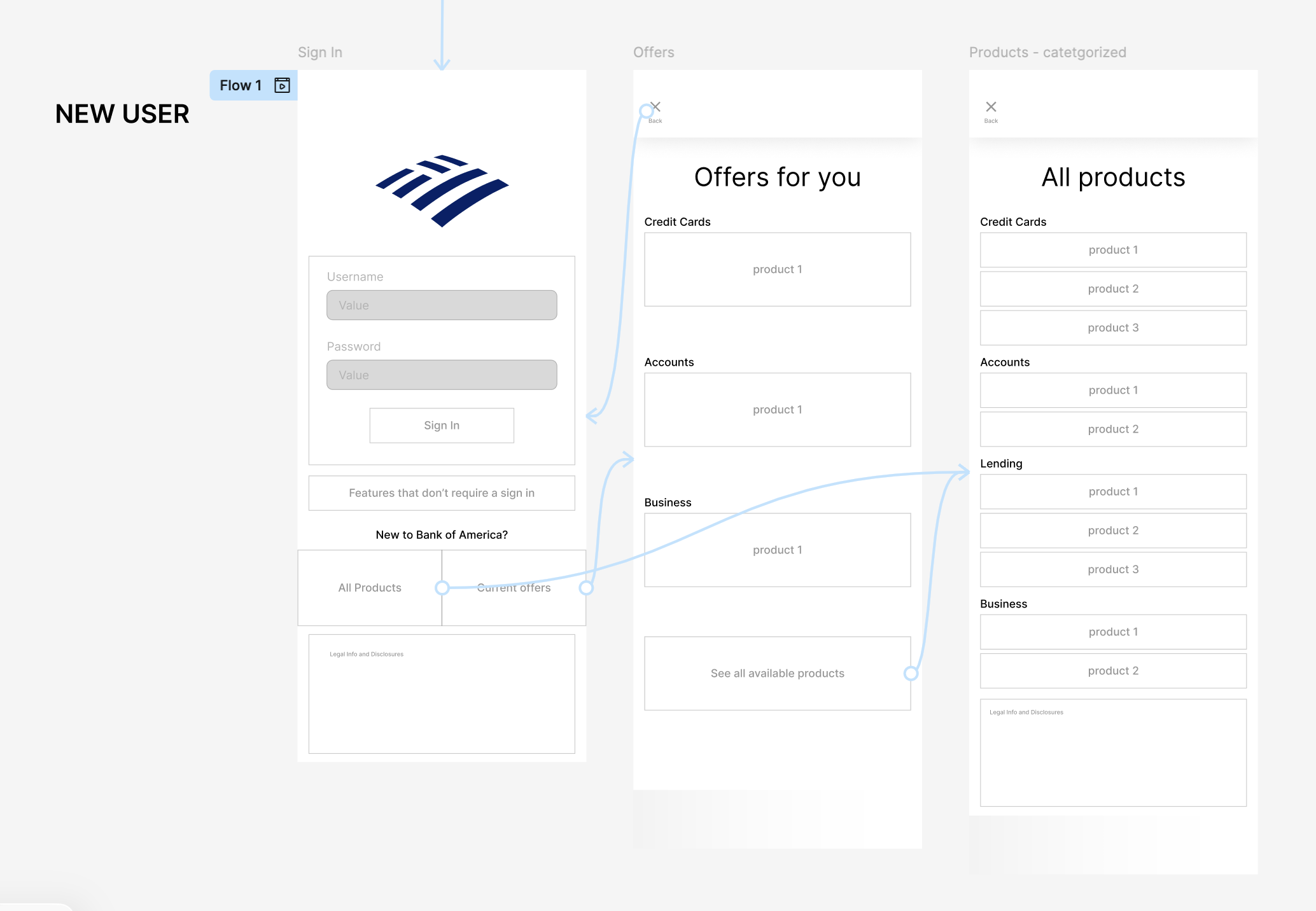Click the X back icon on Offers frame
Image resolution: width=1316 pixels, height=911 pixels.
(656, 106)
